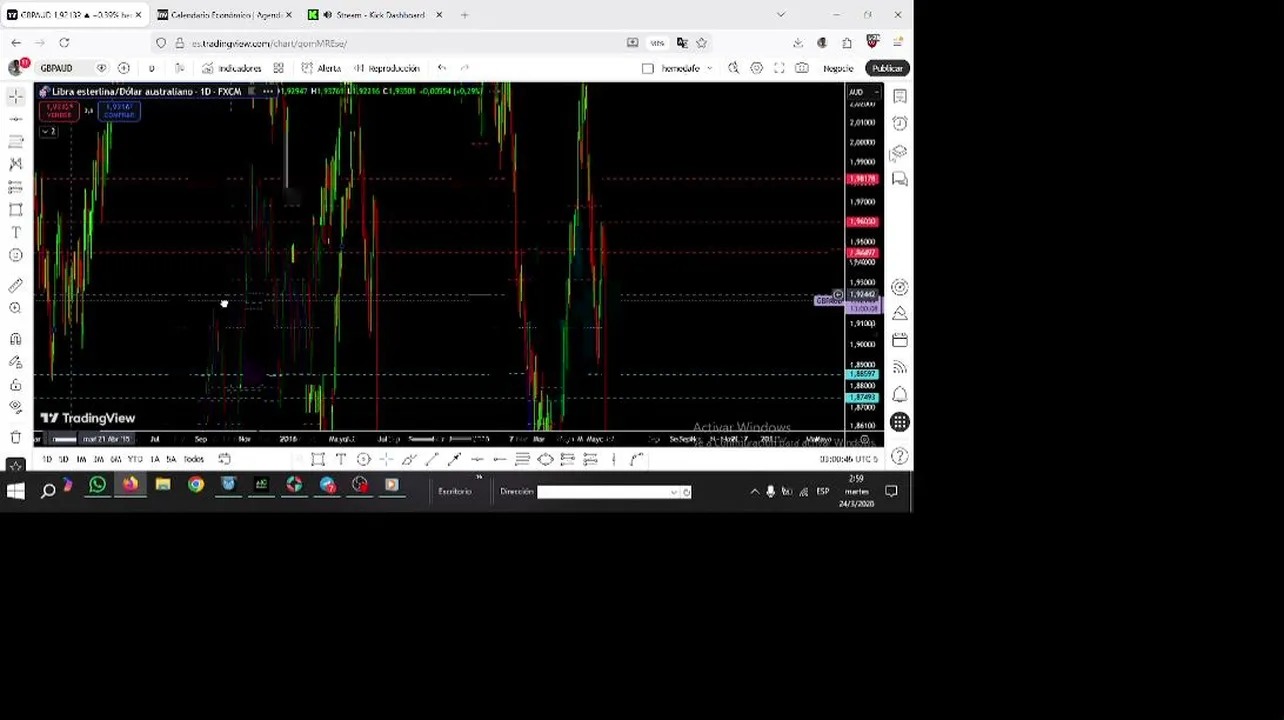1284x720 pixels.
Task: Open the candle chart type selector
Action: pyautogui.click(x=179, y=68)
